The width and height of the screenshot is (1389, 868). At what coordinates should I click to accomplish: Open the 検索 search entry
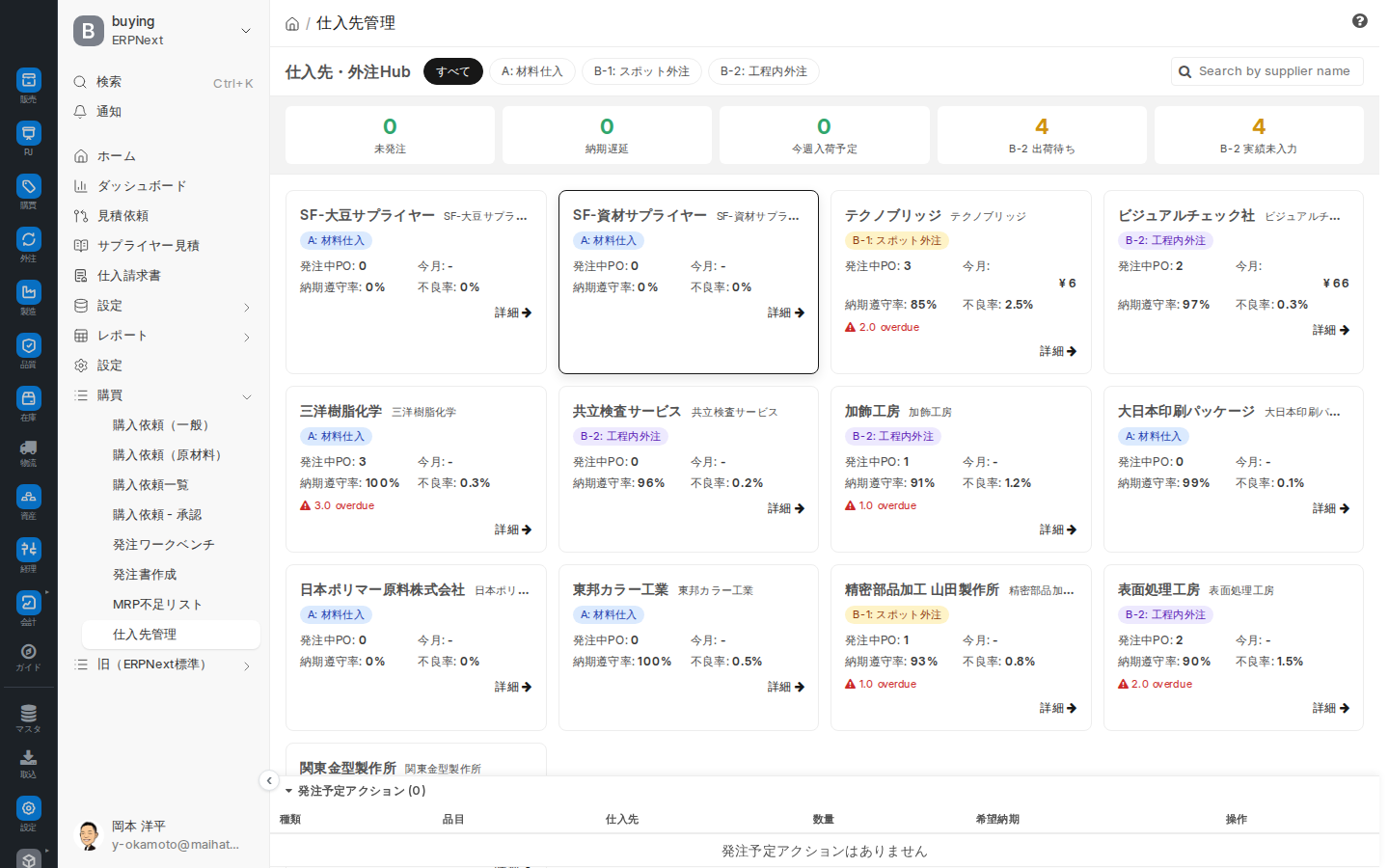[x=164, y=82]
